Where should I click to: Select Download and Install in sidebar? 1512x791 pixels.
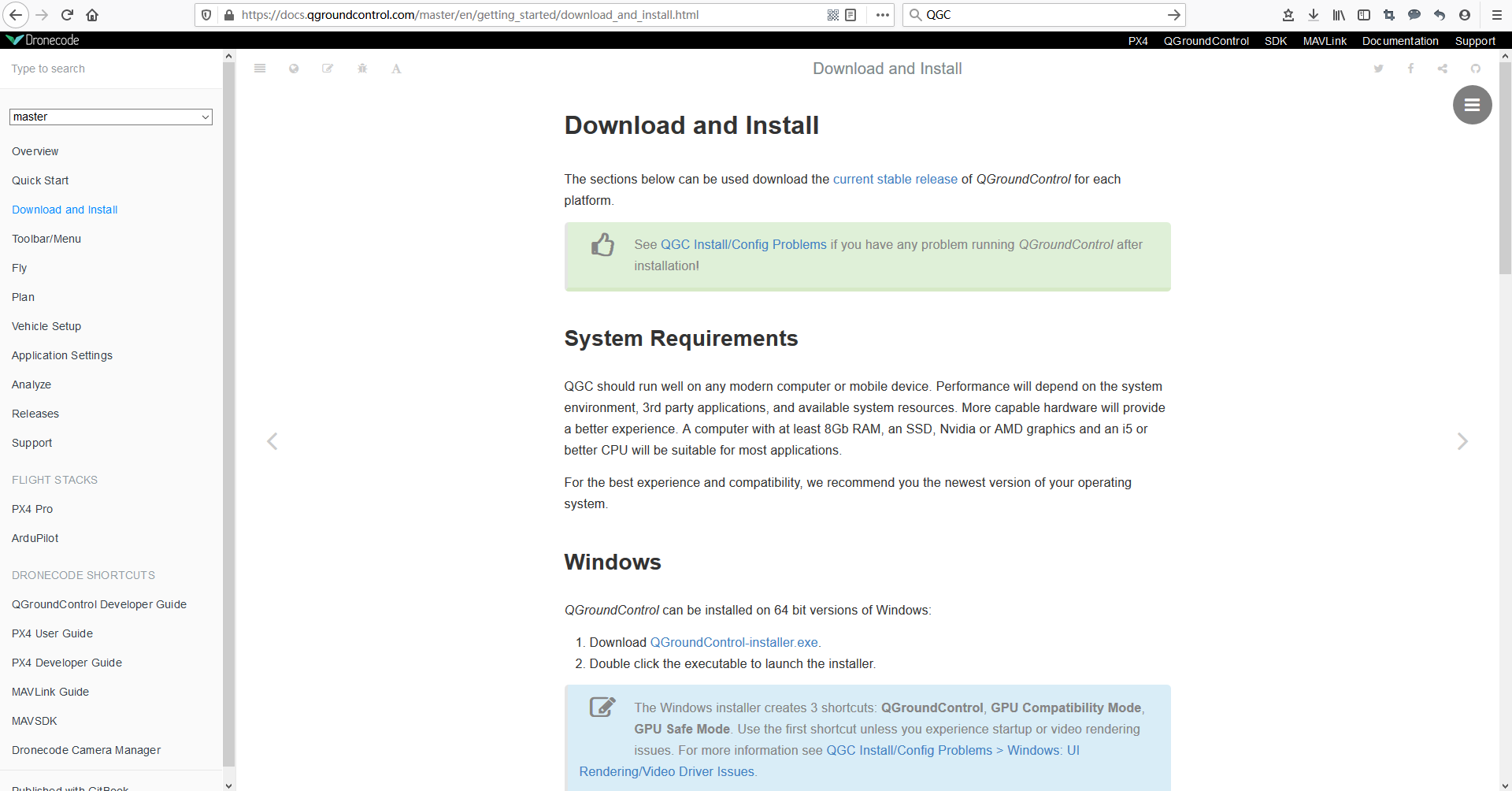pos(65,210)
